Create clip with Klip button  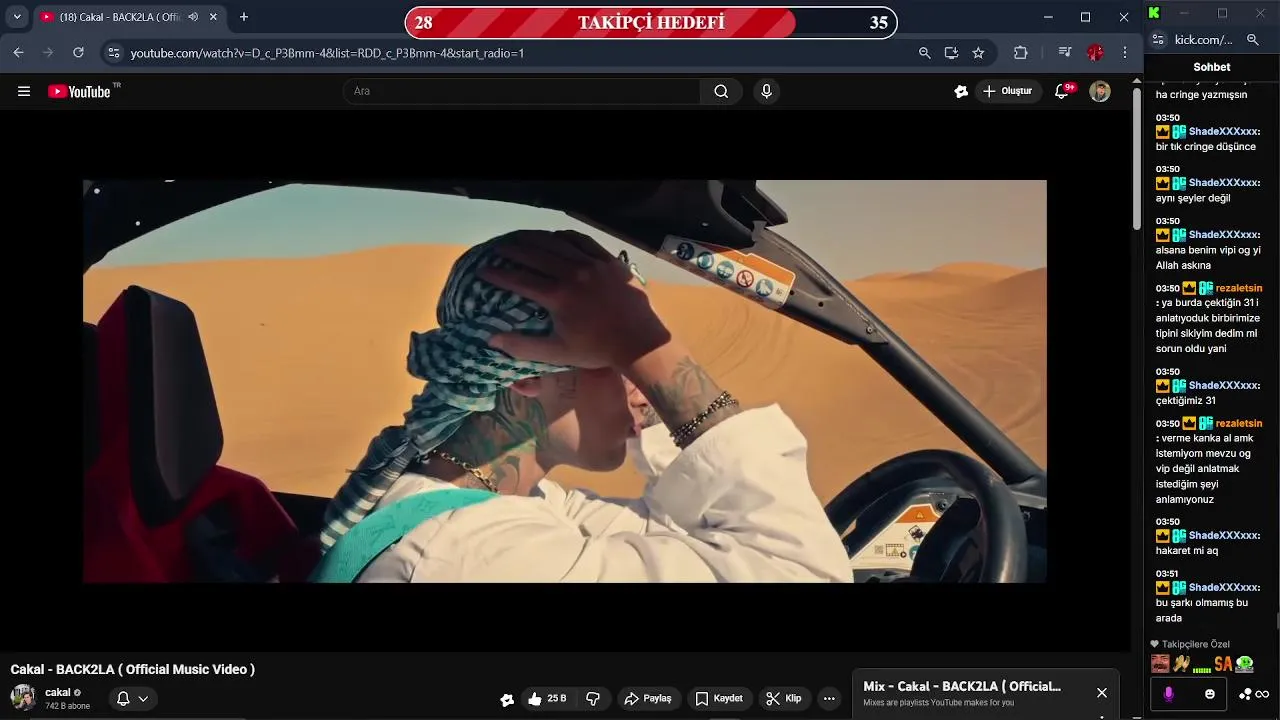(x=784, y=699)
